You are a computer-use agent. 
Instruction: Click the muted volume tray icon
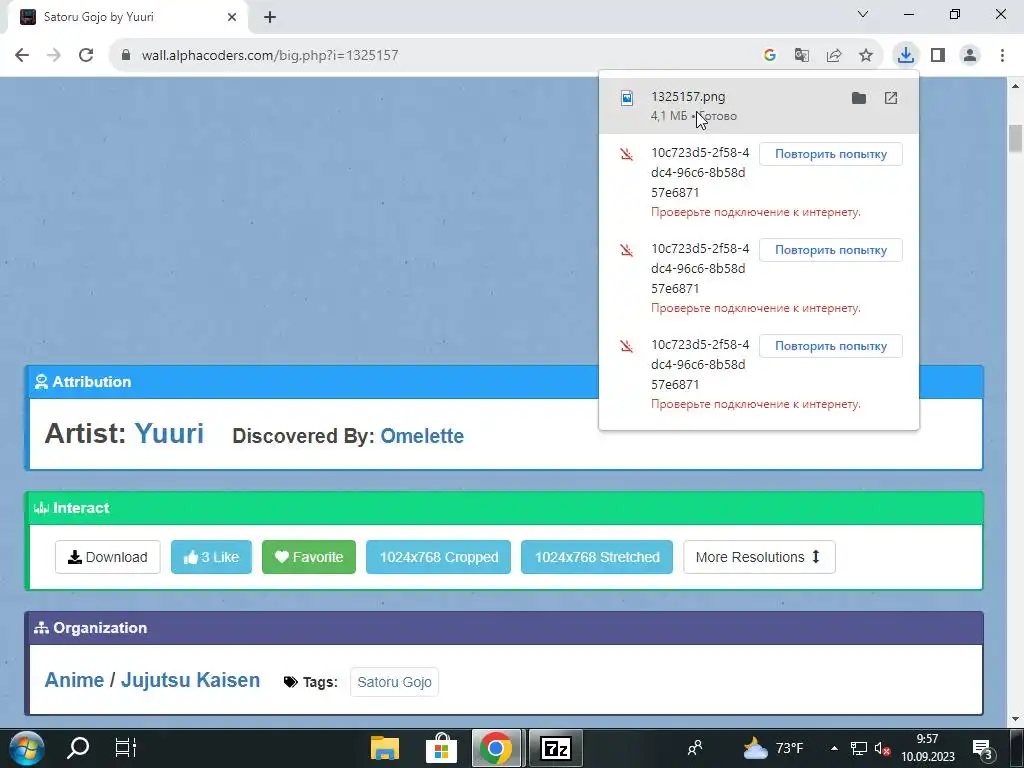pyautogui.click(x=882, y=748)
